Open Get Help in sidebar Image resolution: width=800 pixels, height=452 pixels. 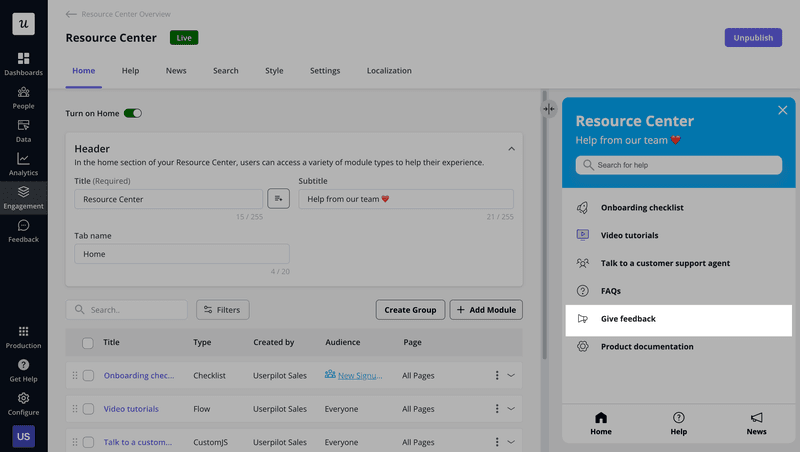(23, 370)
